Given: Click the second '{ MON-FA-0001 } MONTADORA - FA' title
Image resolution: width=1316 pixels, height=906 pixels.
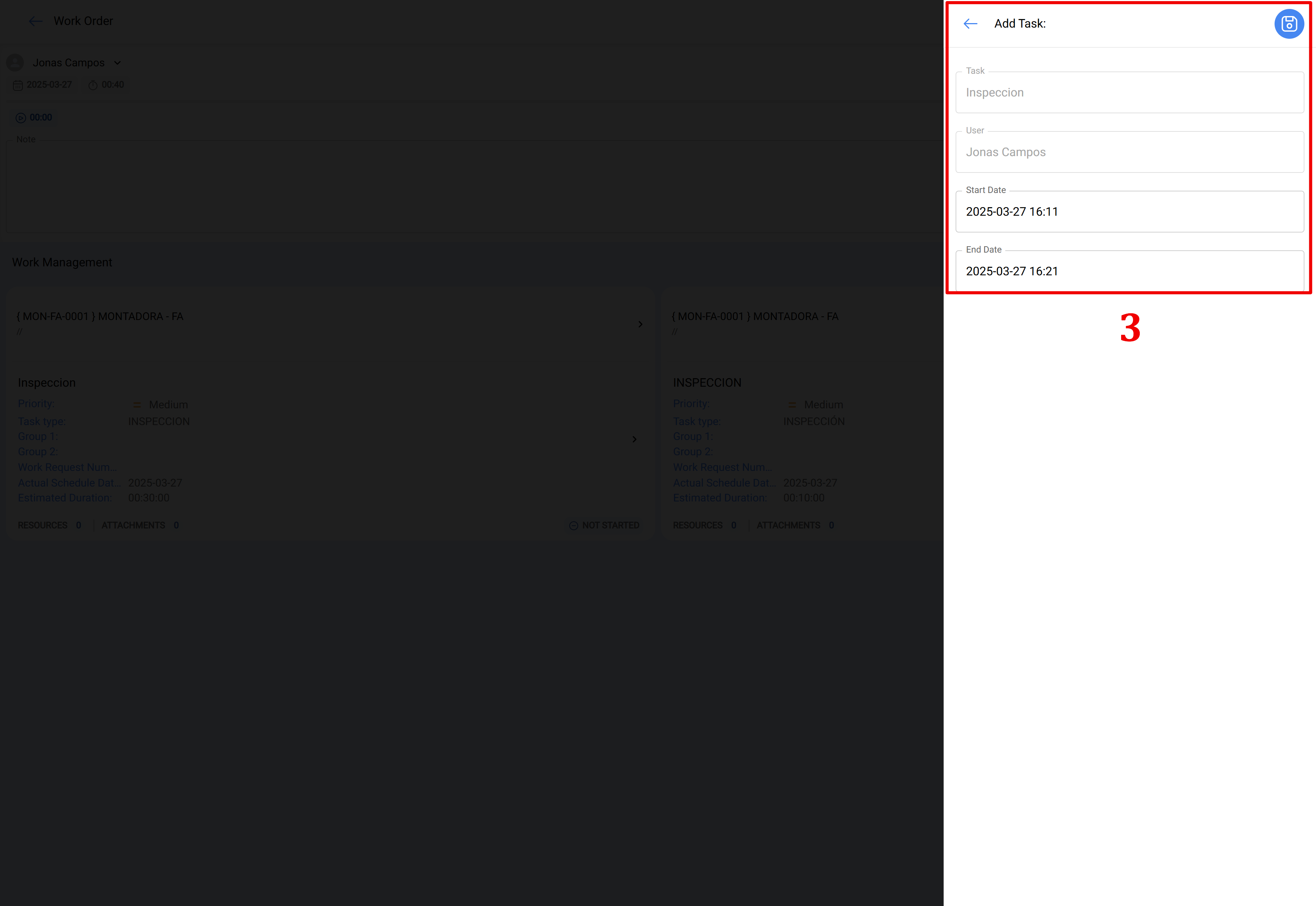Looking at the screenshot, I should [x=755, y=316].
